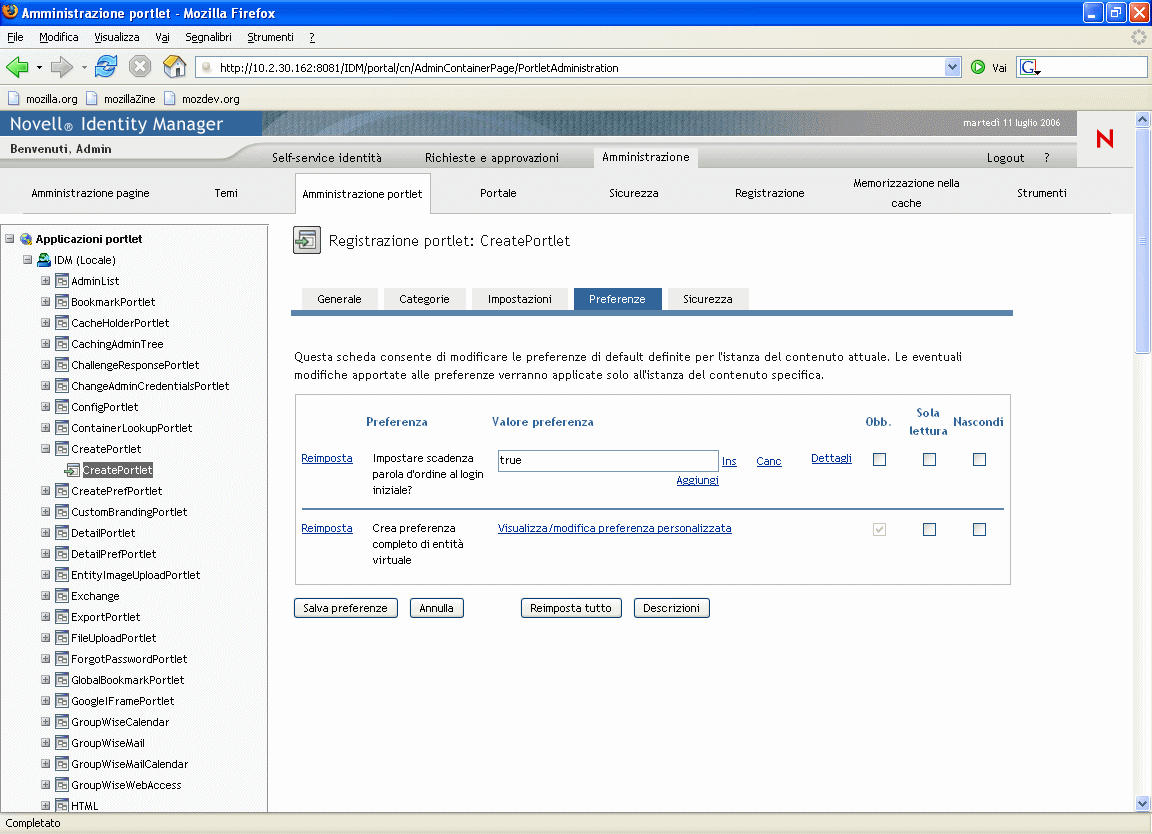Click the mozillaZine bookmark icon
Image resolution: width=1152 pixels, height=834 pixels.
click(92, 98)
